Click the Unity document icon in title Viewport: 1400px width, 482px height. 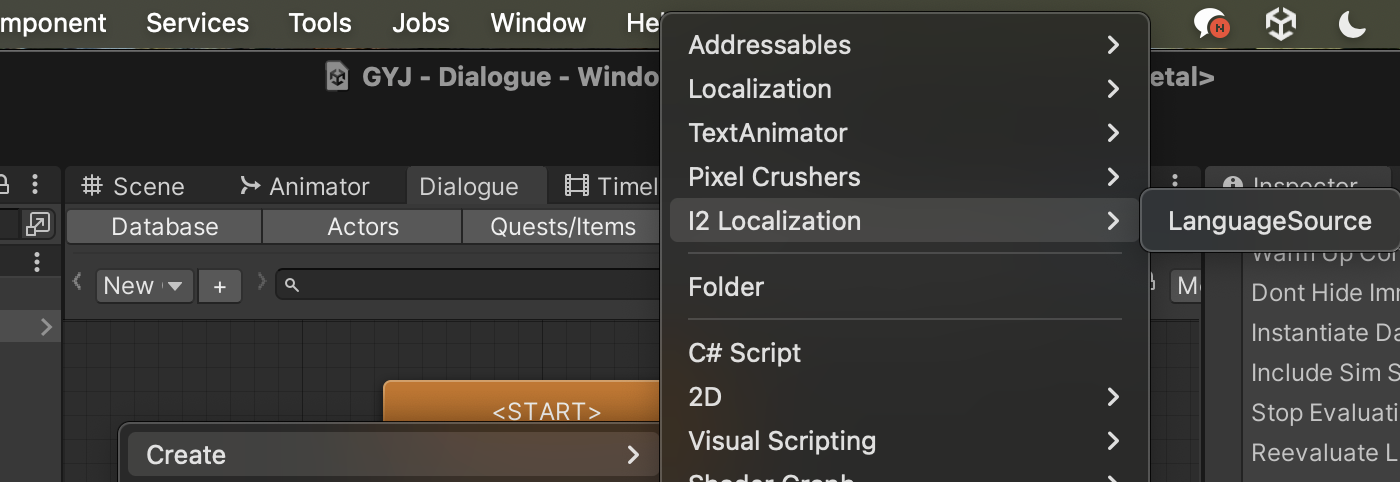pyautogui.click(x=338, y=76)
